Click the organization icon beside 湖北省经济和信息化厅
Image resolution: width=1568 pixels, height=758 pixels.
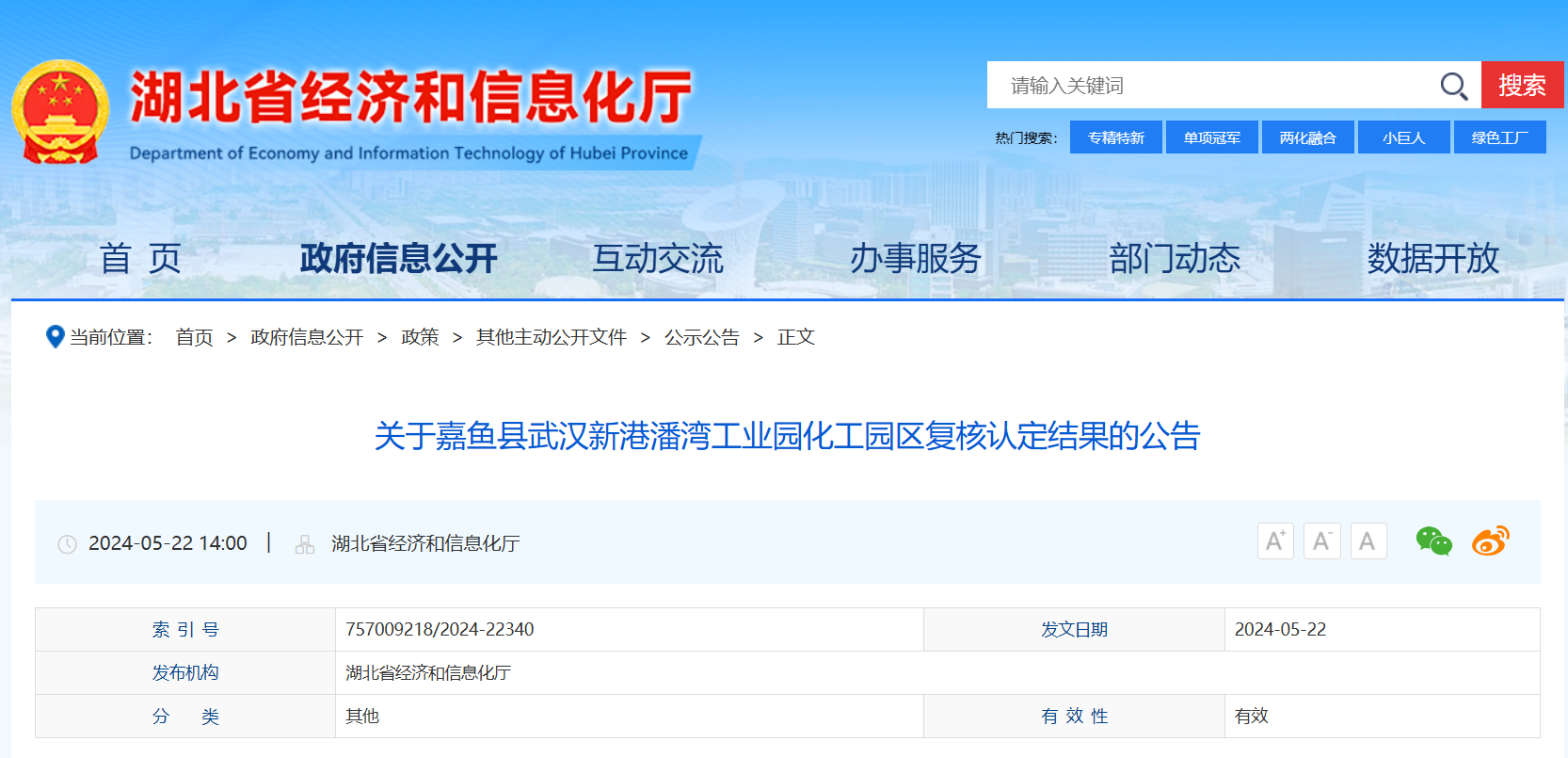305,544
